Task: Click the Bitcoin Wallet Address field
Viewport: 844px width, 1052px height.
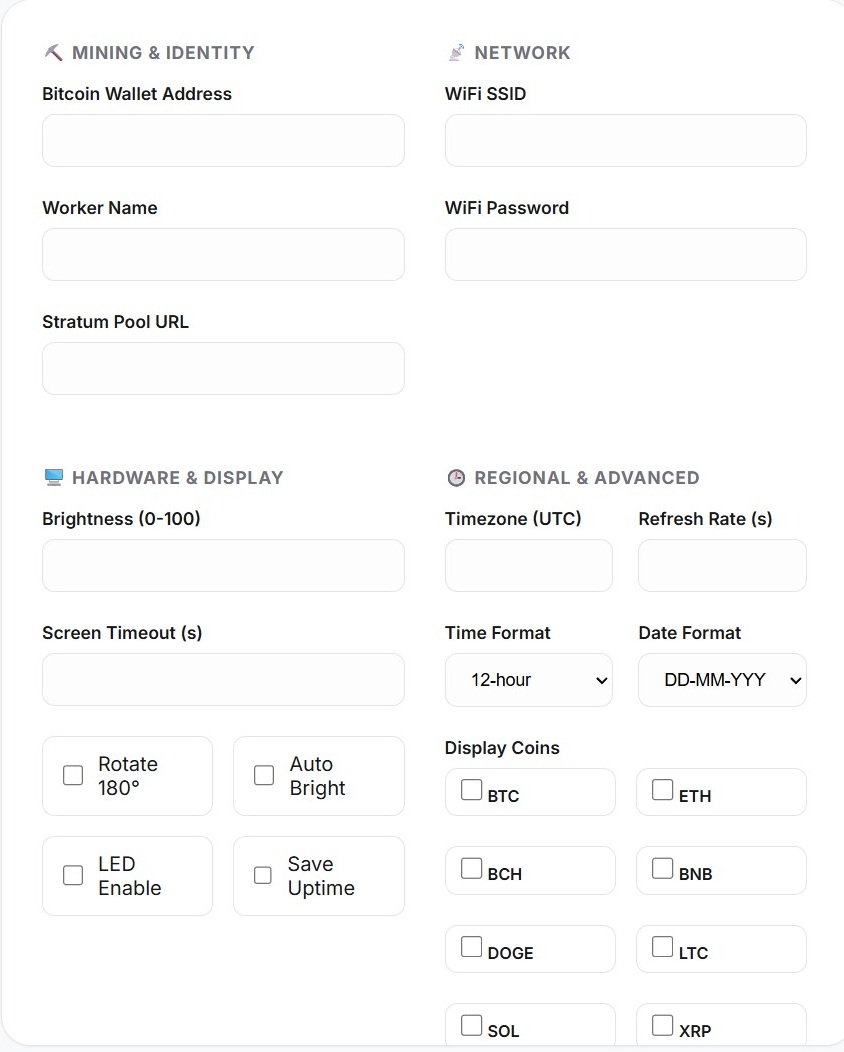Action: 223,140
